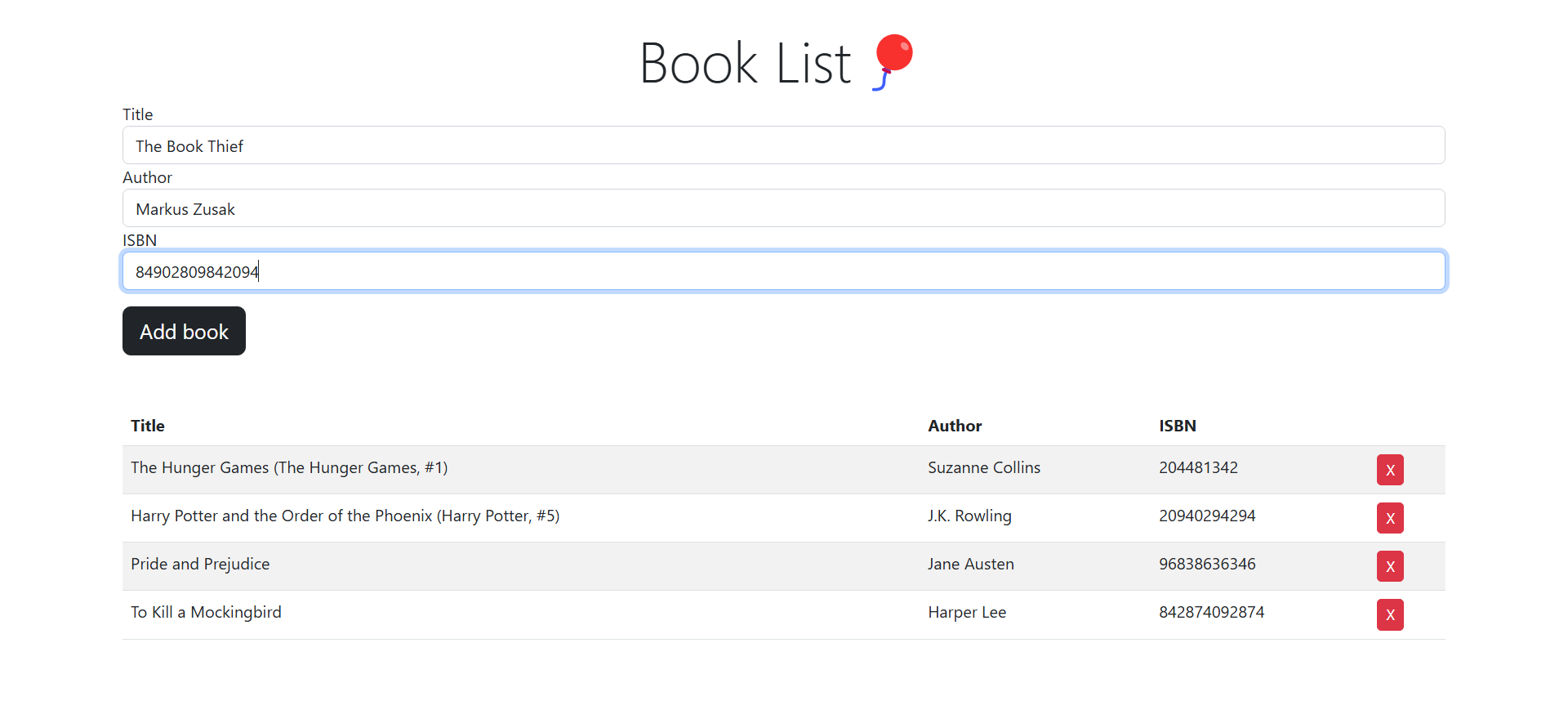Screen dimensions: 1568x710
Task: Click into the ISBN input field
Action: click(x=784, y=271)
